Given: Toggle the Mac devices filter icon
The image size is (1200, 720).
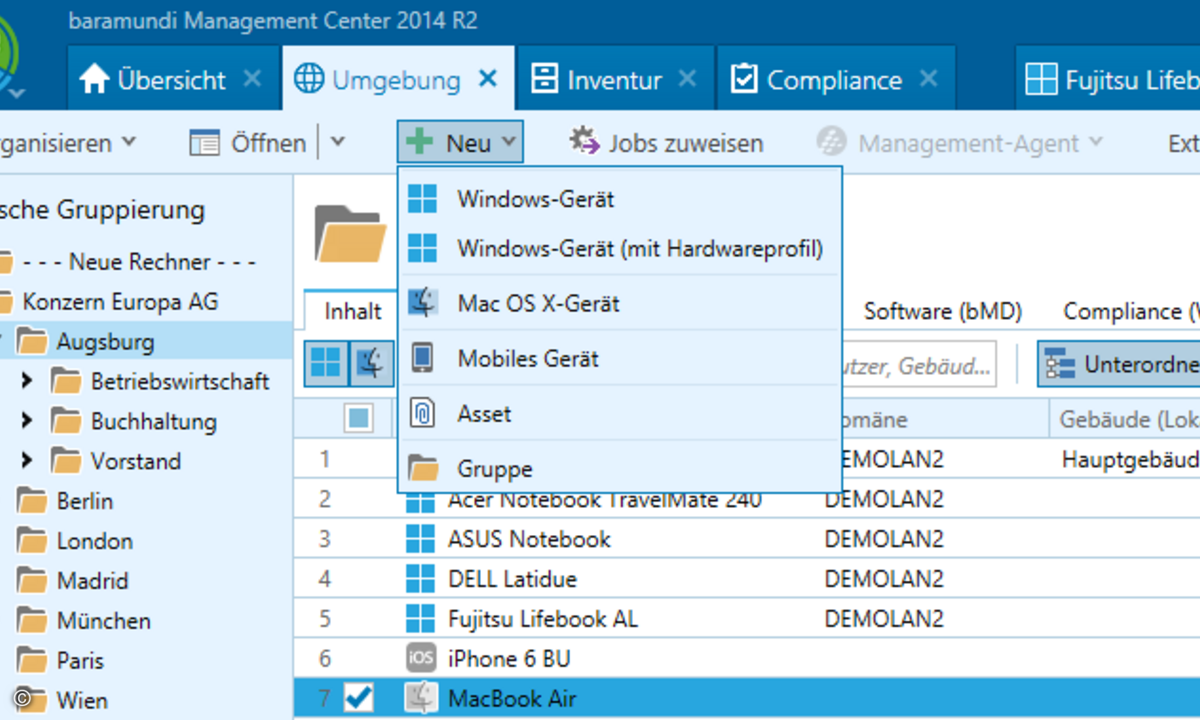Looking at the screenshot, I should (x=371, y=363).
